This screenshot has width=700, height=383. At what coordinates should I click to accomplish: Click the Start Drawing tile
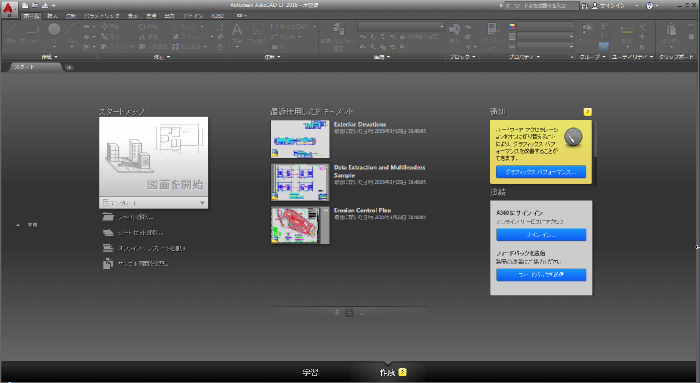tap(153, 158)
